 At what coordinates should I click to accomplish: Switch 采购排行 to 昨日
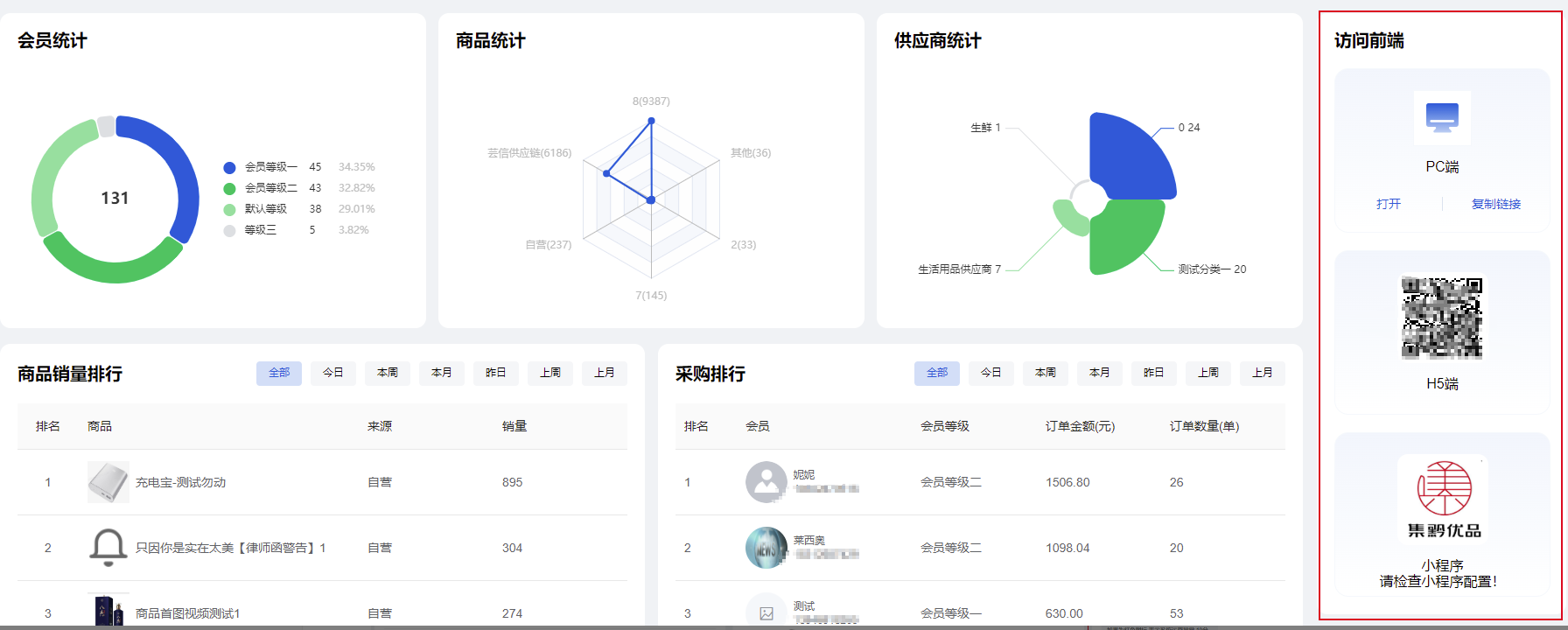(1154, 373)
